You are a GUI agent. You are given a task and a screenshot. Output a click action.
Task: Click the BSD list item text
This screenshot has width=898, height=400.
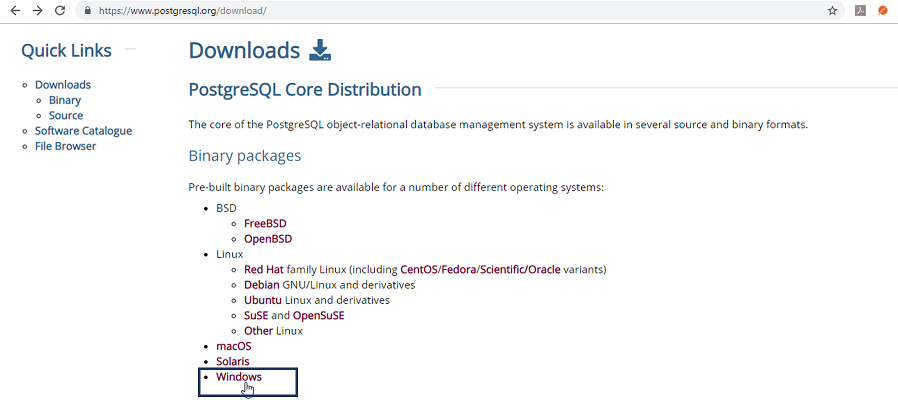[226, 208]
